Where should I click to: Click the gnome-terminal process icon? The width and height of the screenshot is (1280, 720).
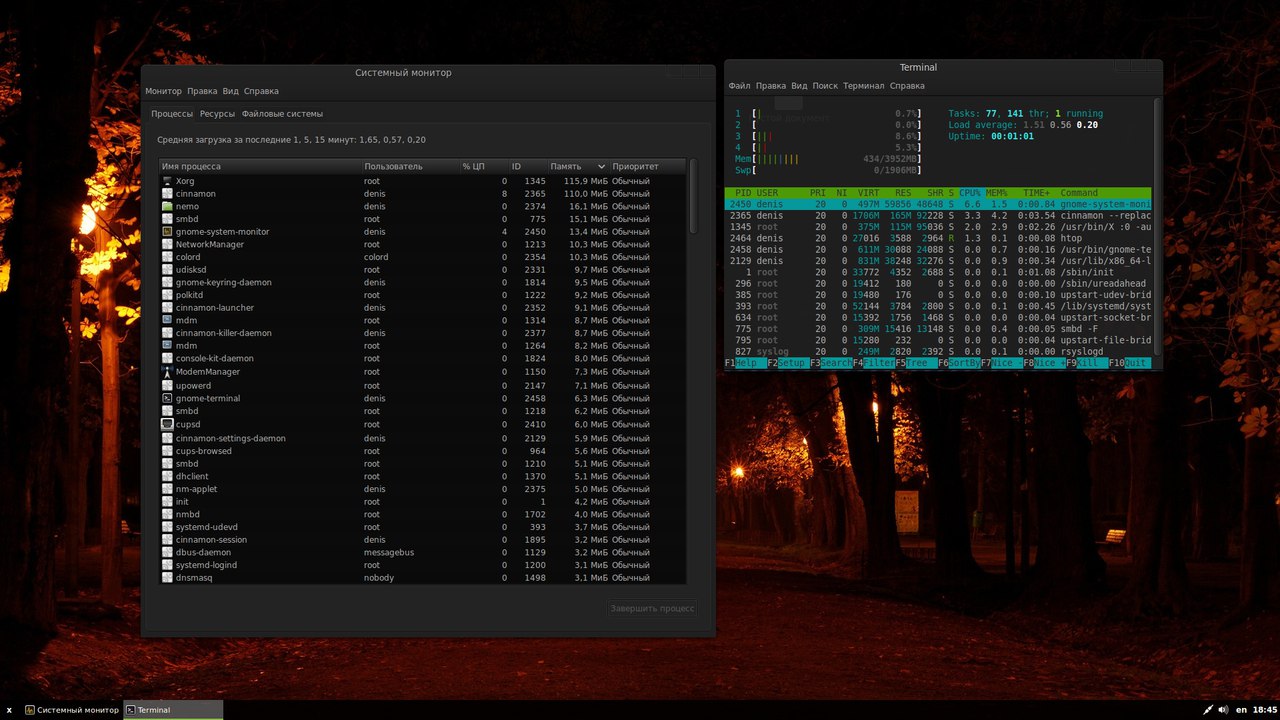pyautogui.click(x=167, y=398)
